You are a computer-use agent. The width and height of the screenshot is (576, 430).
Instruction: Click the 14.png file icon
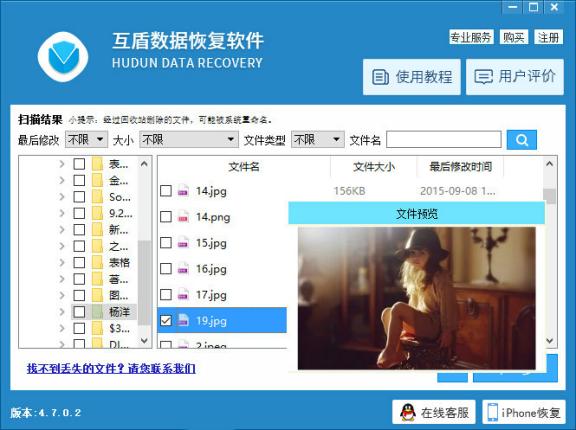183,217
